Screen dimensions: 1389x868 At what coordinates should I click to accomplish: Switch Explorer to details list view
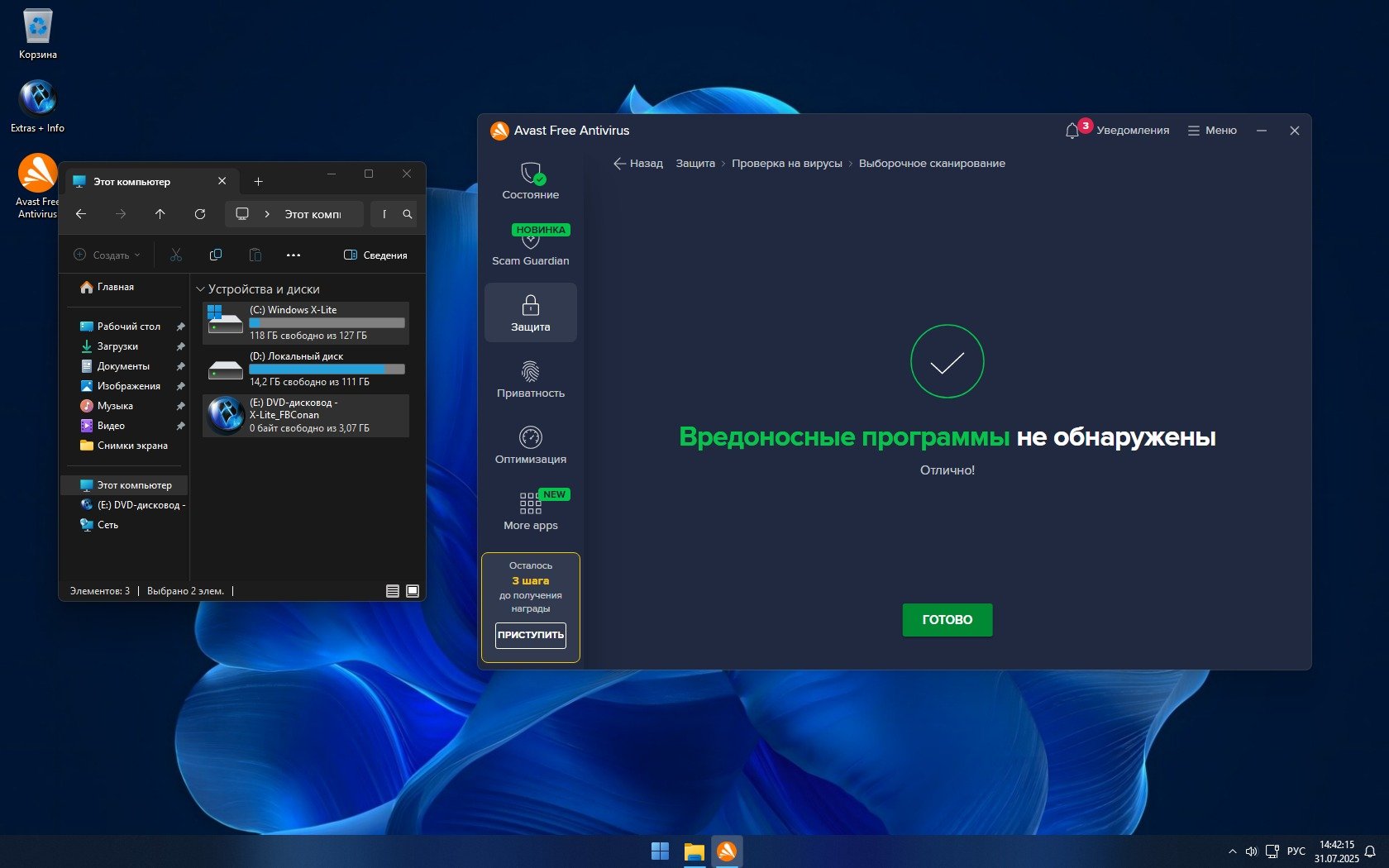click(x=393, y=591)
